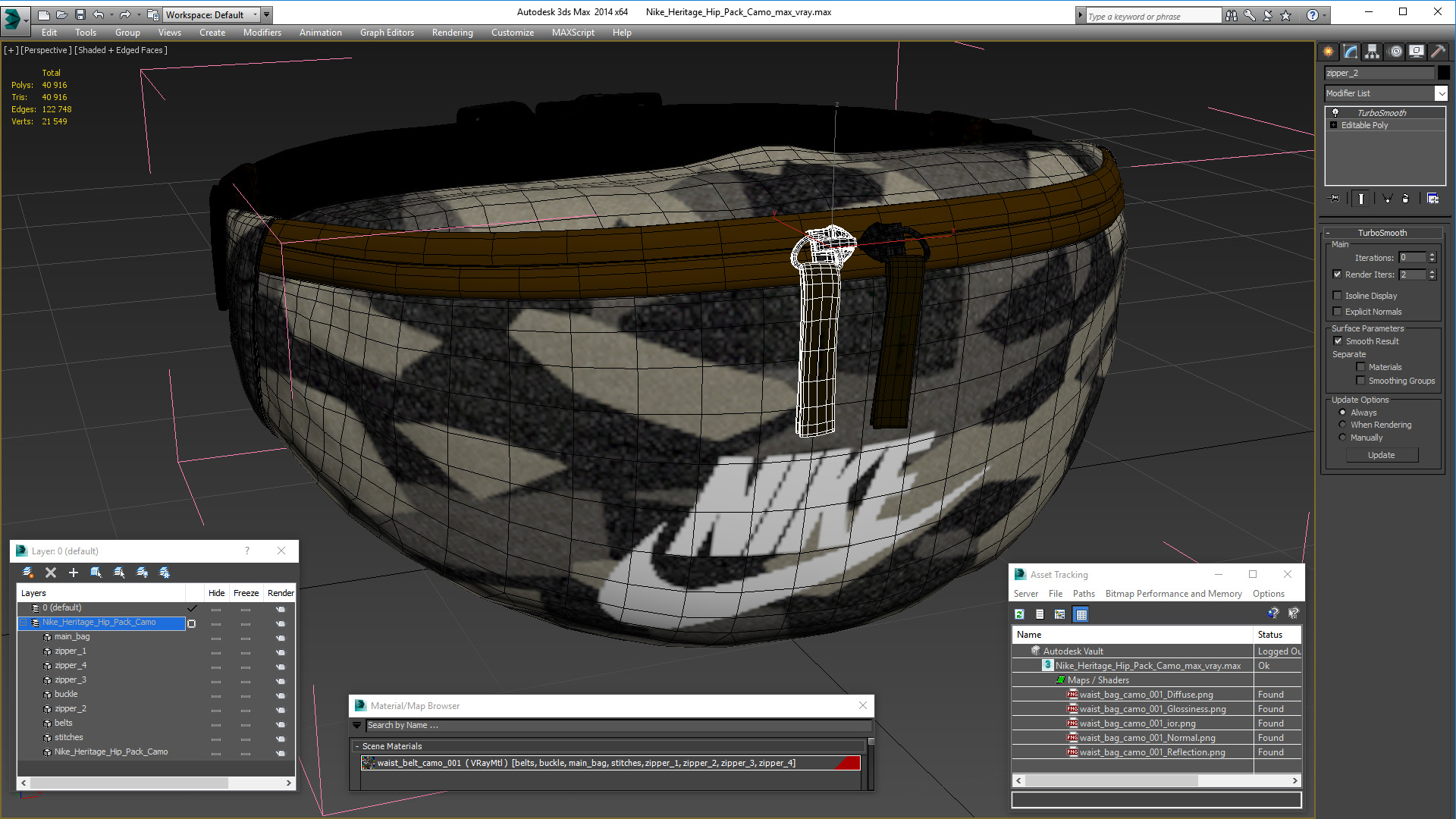Open Favorites star icon

tap(1286, 15)
